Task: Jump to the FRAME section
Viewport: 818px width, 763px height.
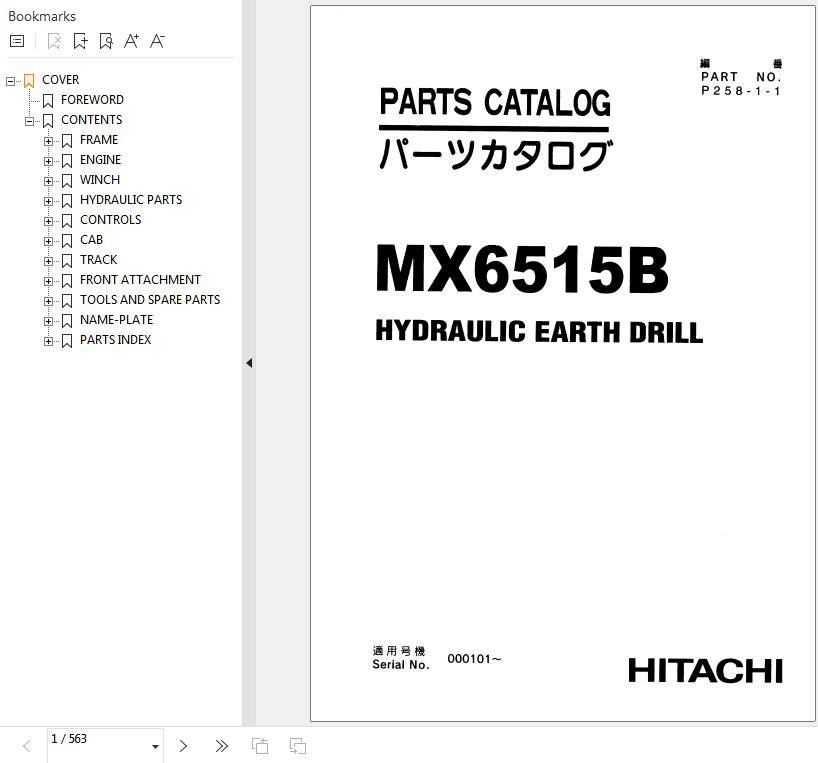Action: click(x=99, y=140)
